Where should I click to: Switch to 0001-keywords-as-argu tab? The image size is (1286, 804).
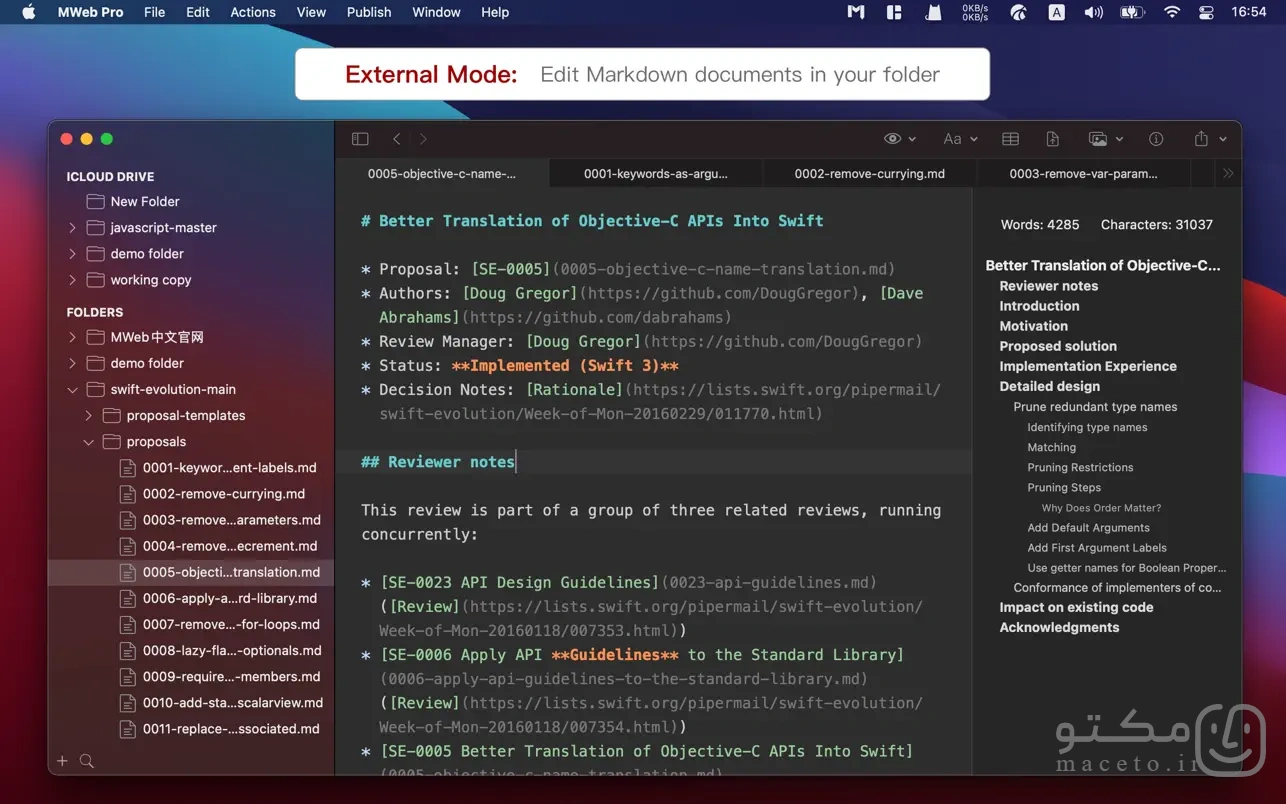(x=656, y=173)
